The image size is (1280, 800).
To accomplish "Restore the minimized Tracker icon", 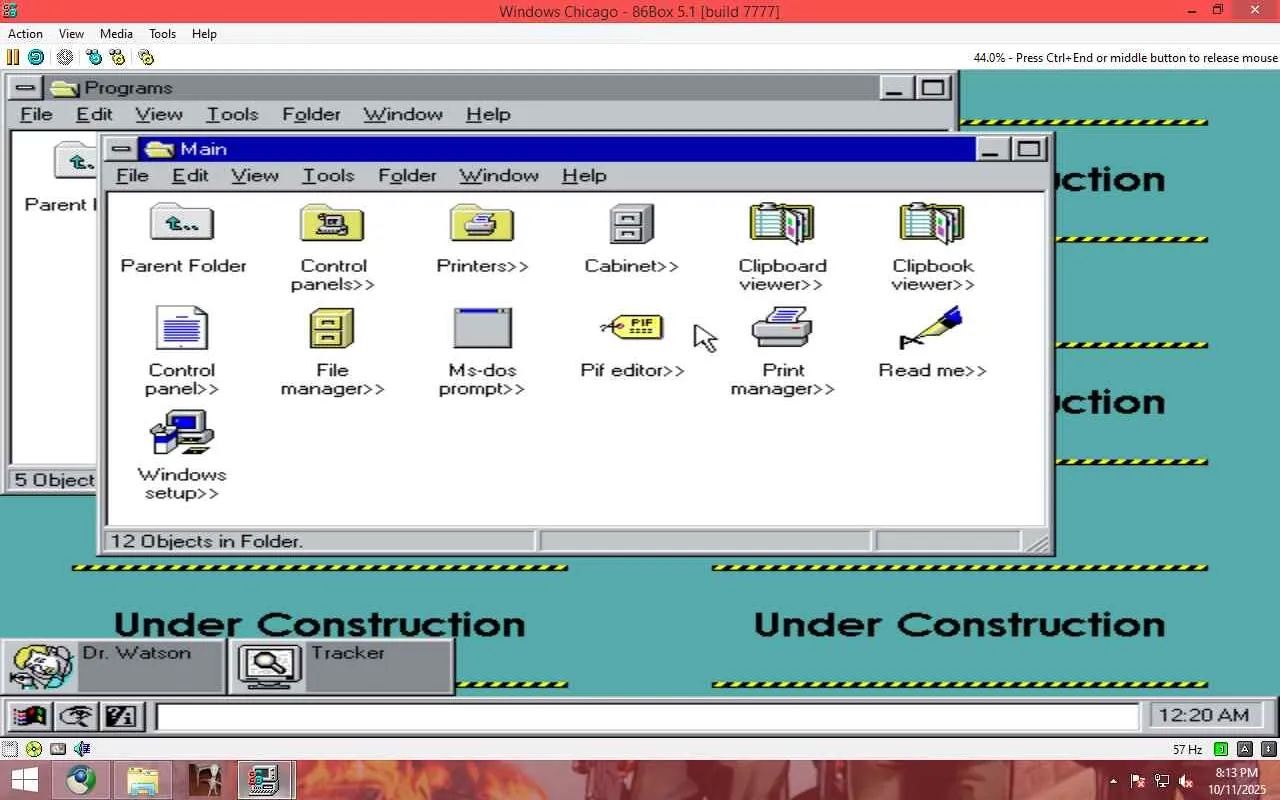I will [342, 666].
